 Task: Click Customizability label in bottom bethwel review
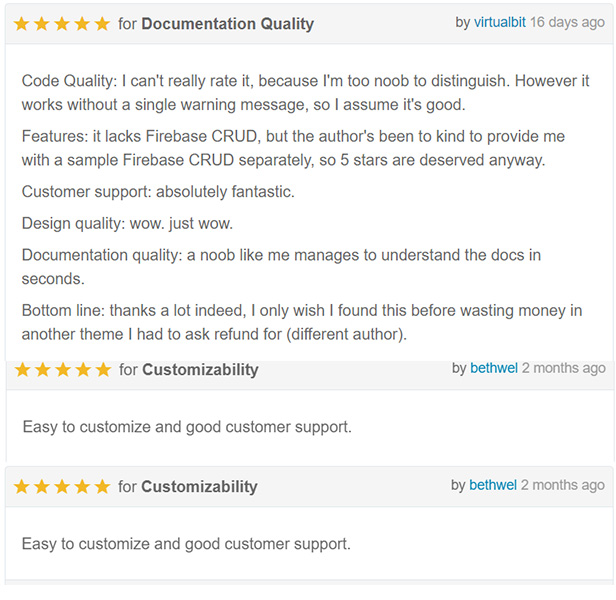[200, 487]
